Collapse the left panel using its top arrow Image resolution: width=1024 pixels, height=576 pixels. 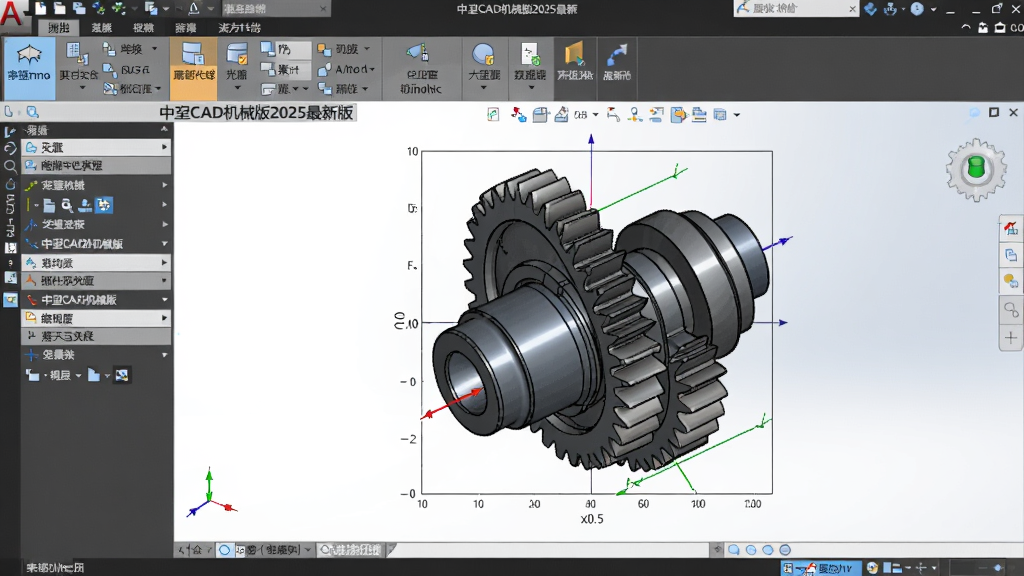164,129
